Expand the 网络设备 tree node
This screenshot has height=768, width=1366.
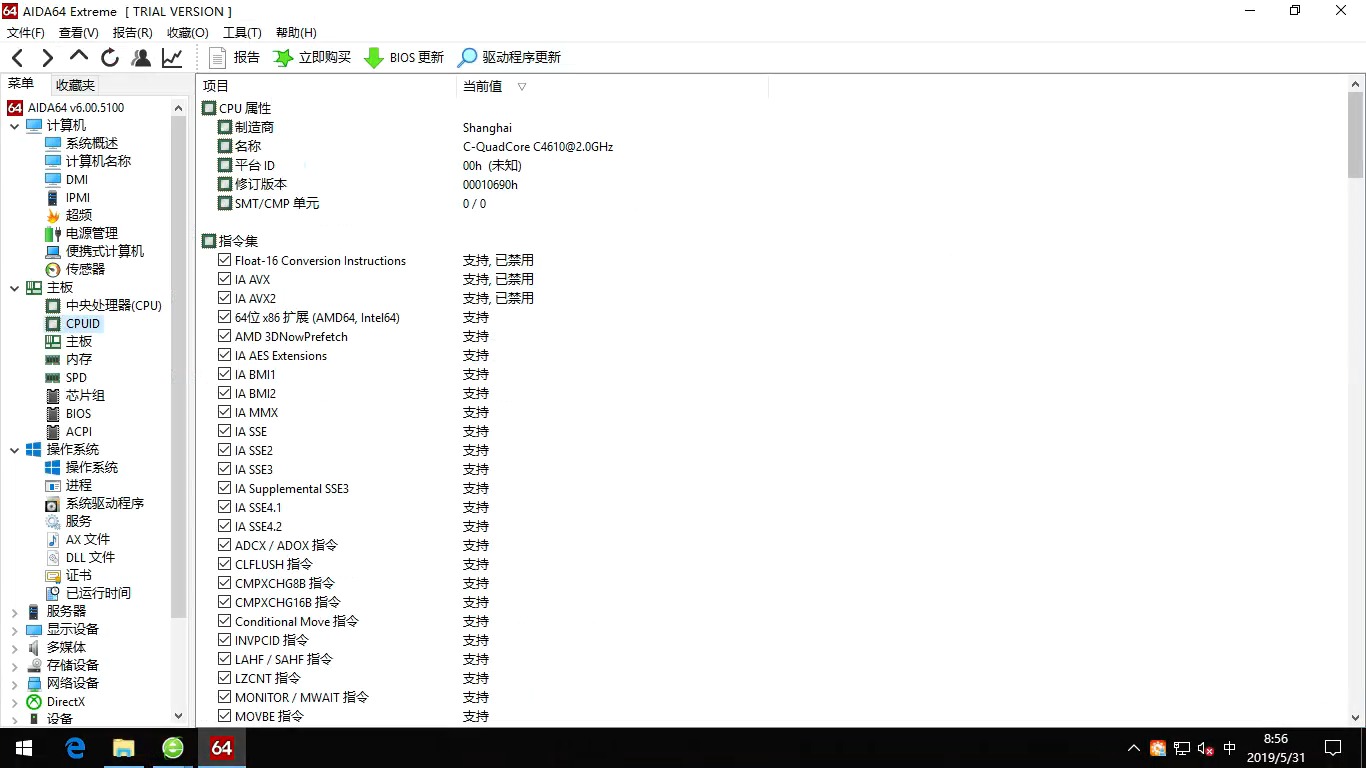(x=15, y=684)
